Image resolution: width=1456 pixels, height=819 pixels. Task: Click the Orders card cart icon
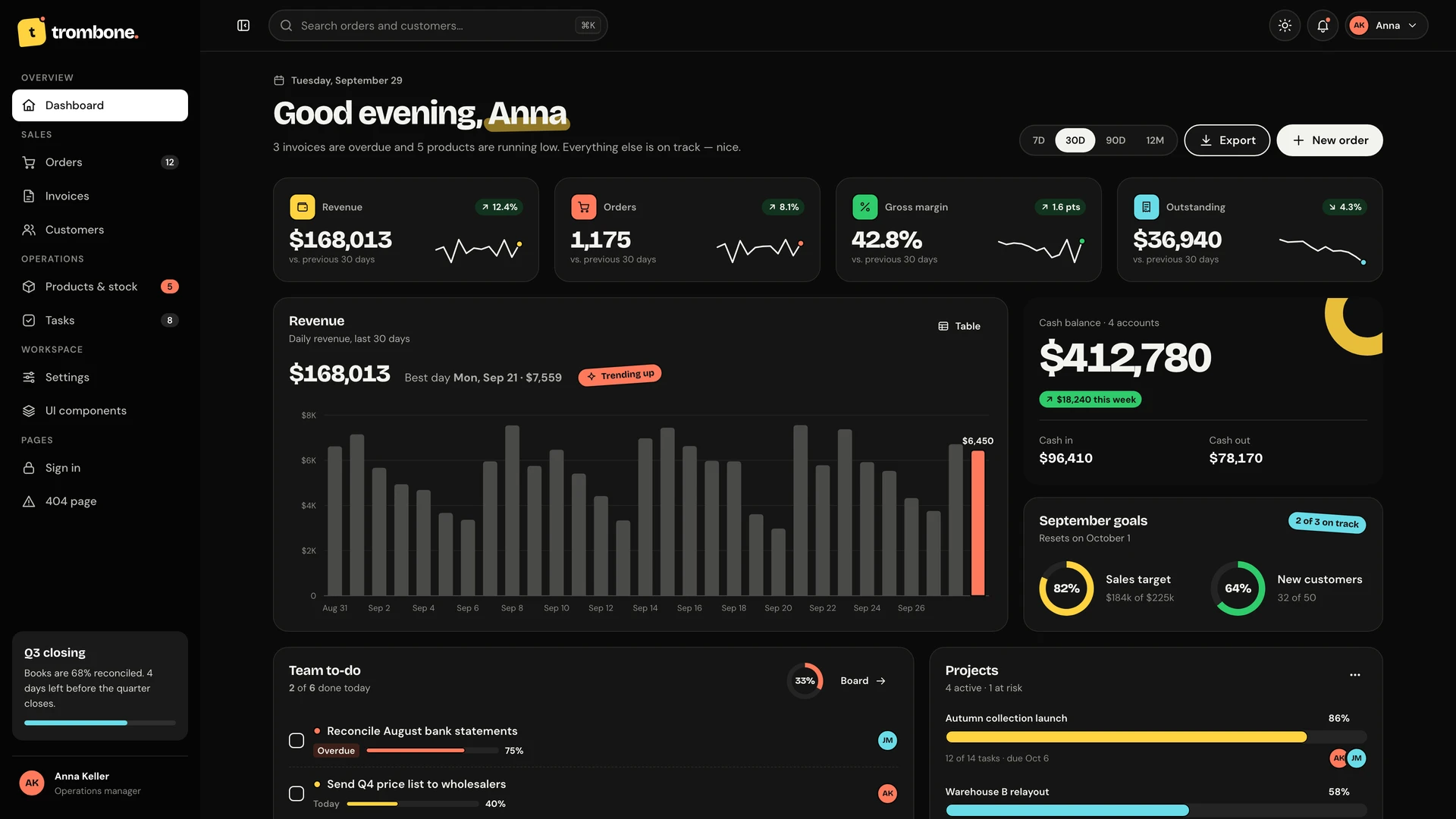583,207
